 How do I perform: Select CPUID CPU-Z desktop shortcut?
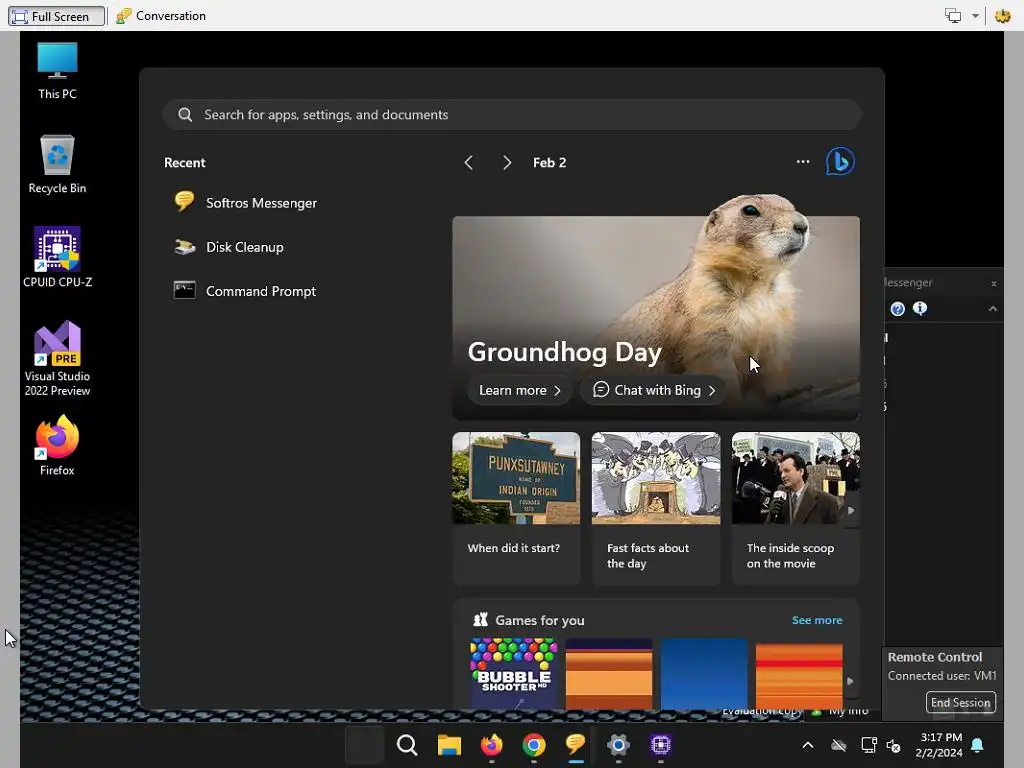click(57, 257)
